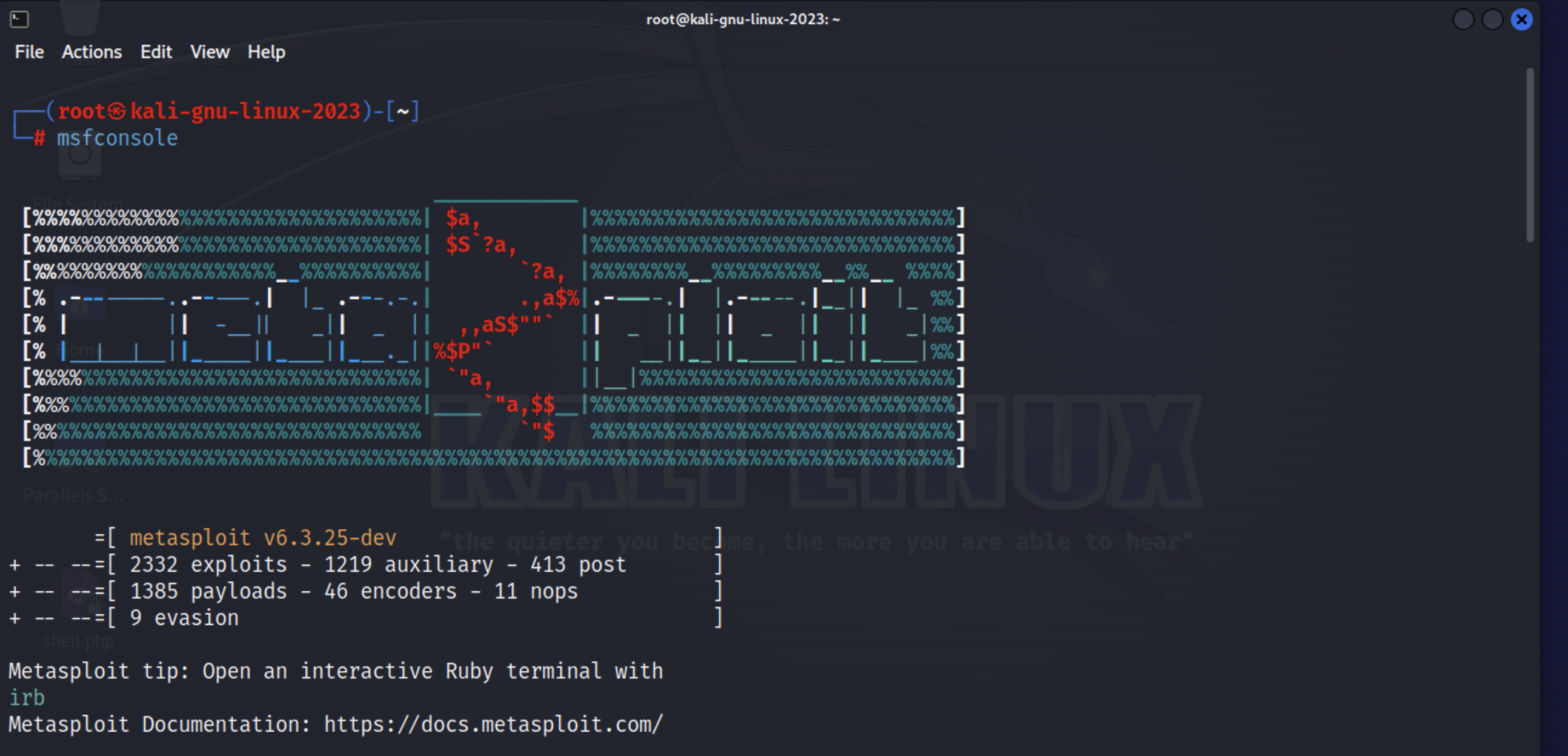
Task: Open the File menu
Action: 29,52
